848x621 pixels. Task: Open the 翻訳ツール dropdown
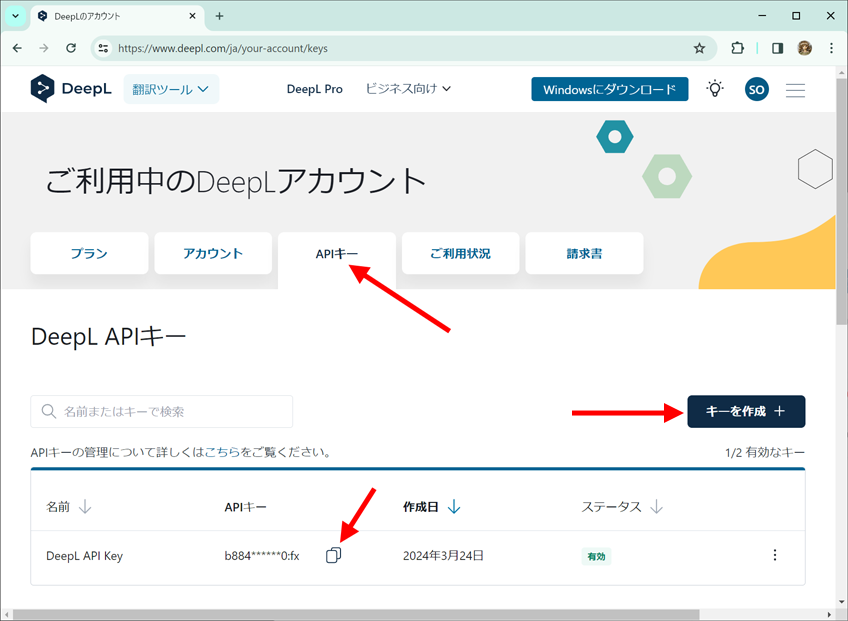pyautogui.click(x=170, y=89)
